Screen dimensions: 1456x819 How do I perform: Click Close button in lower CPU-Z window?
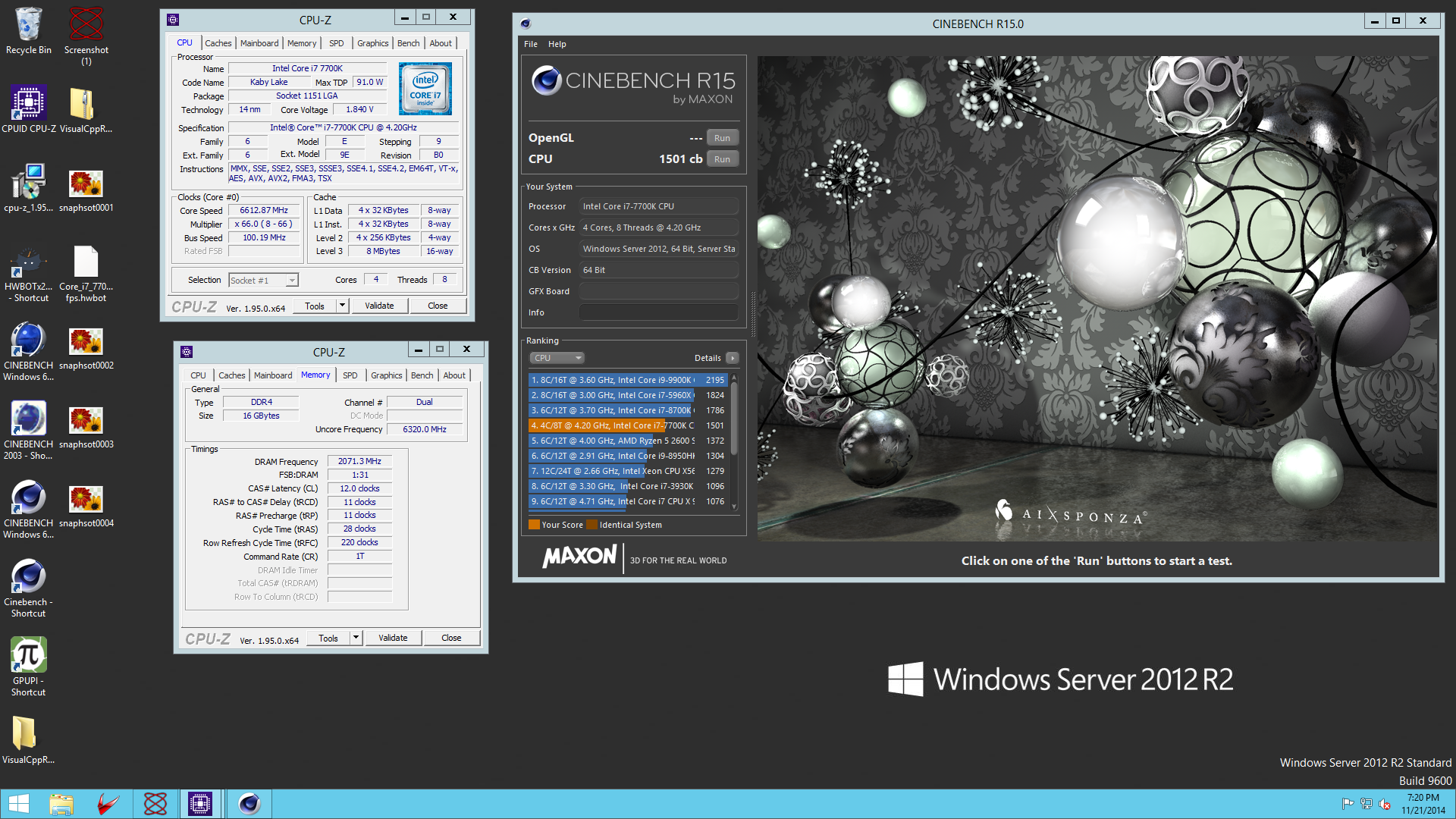tap(451, 638)
